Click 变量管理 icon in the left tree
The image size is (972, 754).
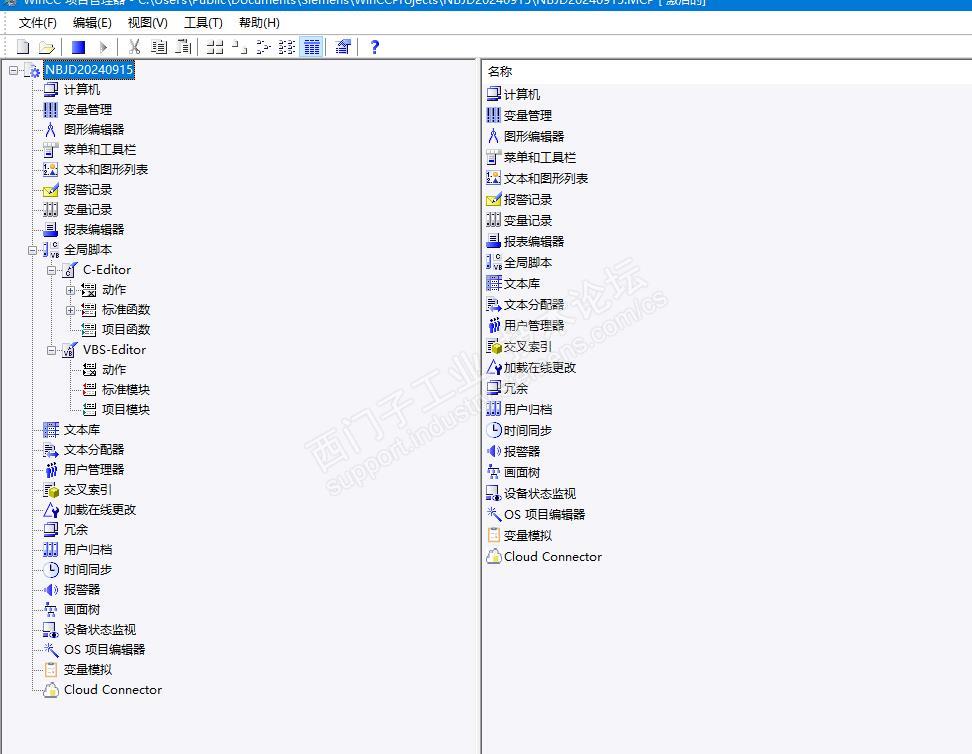click(x=51, y=110)
